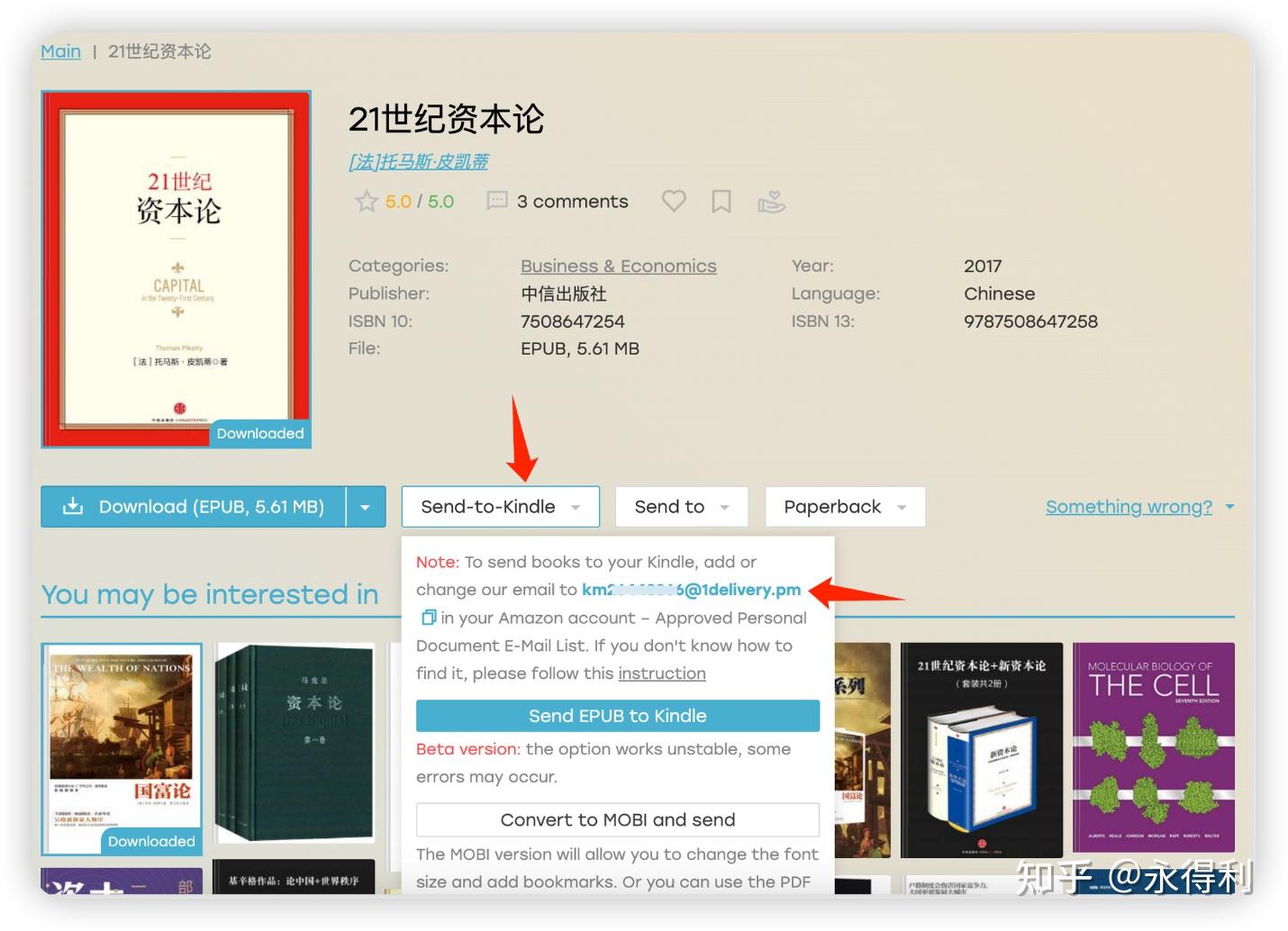Open the Main breadcrumb page
Image resolution: width=1288 pixels, height=931 pixels.
(59, 51)
